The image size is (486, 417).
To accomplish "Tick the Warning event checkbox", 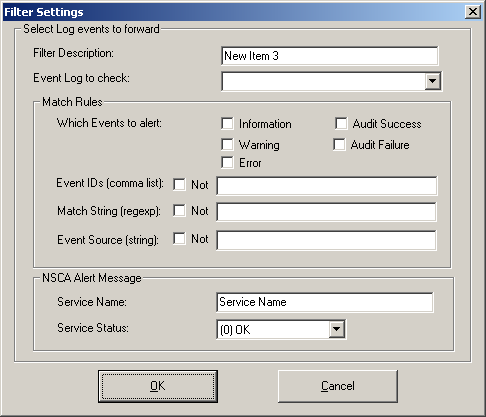I will (227, 145).
